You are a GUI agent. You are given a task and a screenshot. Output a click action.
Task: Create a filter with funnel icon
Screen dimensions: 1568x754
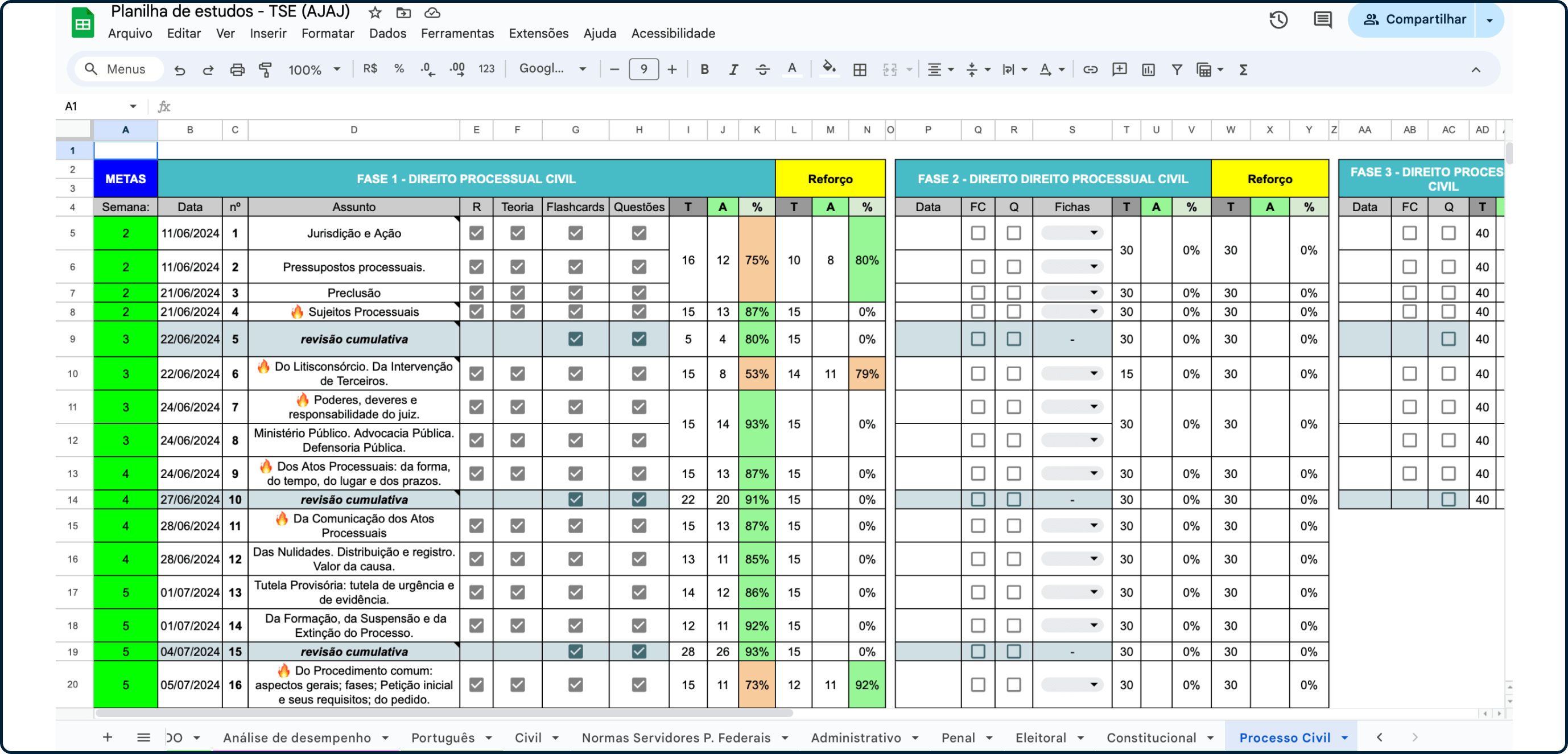click(x=1177, y=69)
